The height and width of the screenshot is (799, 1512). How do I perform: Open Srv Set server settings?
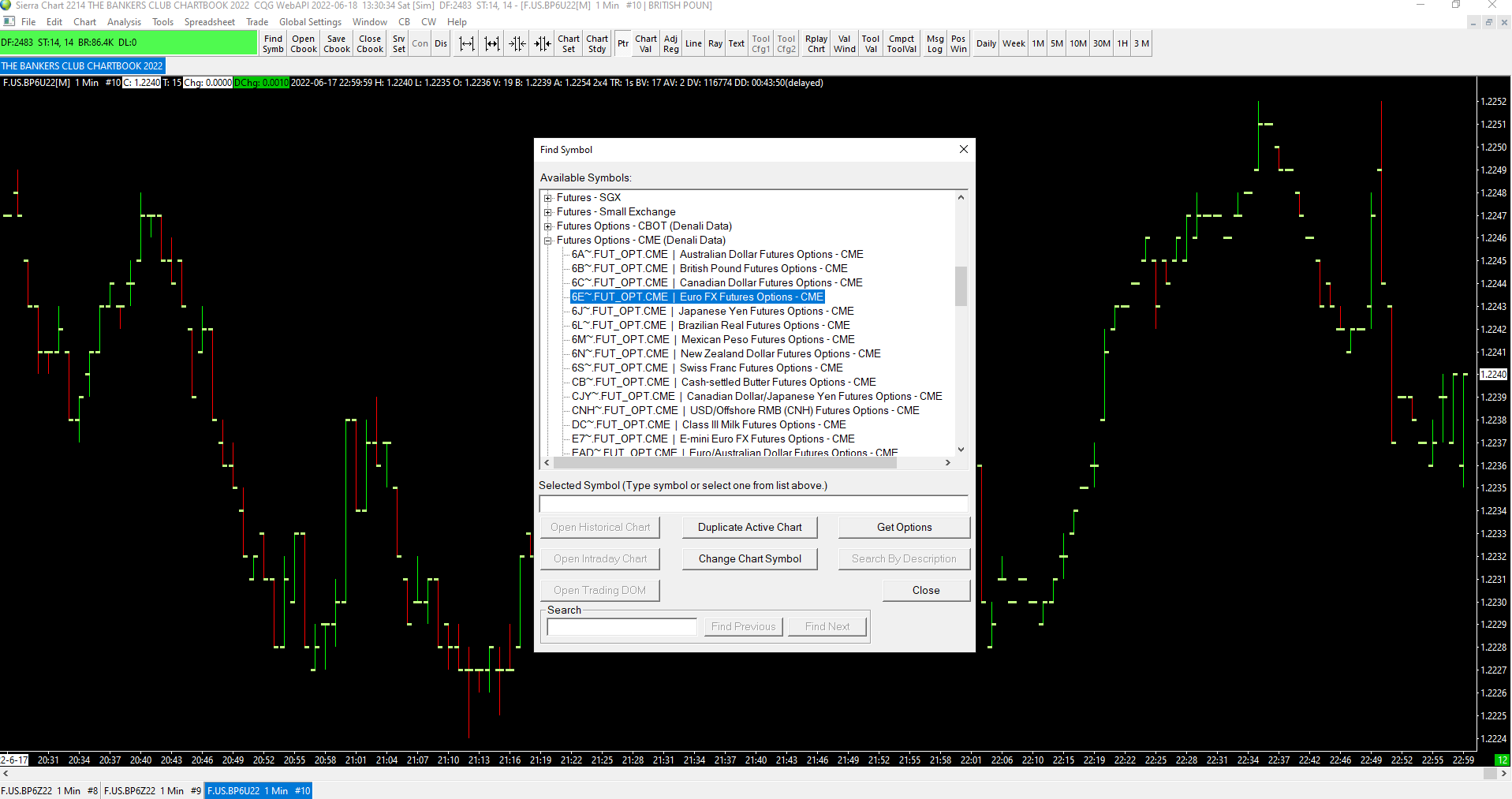[399, 43]
